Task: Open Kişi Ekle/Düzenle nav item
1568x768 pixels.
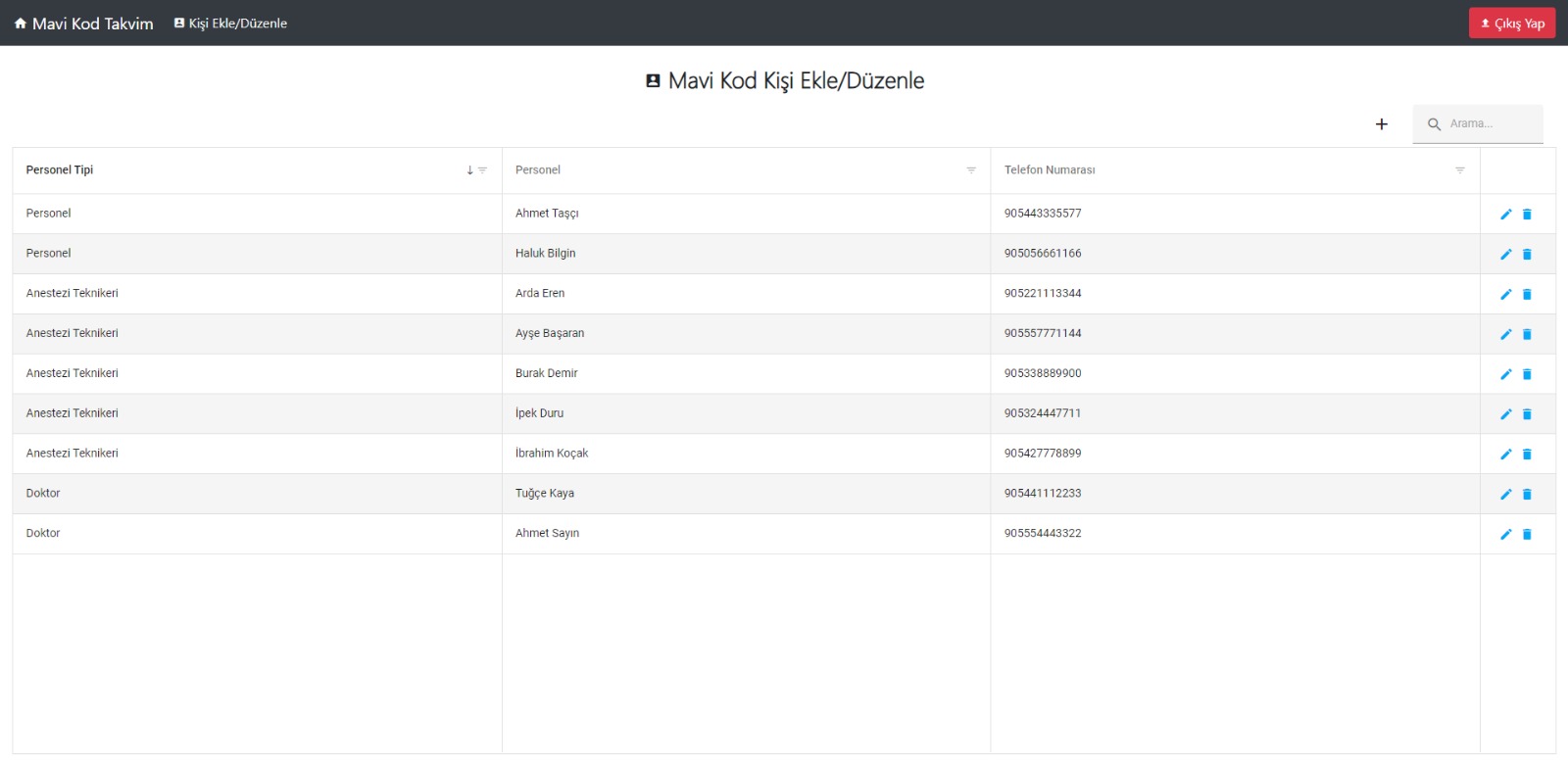Action: coord(231,24)
